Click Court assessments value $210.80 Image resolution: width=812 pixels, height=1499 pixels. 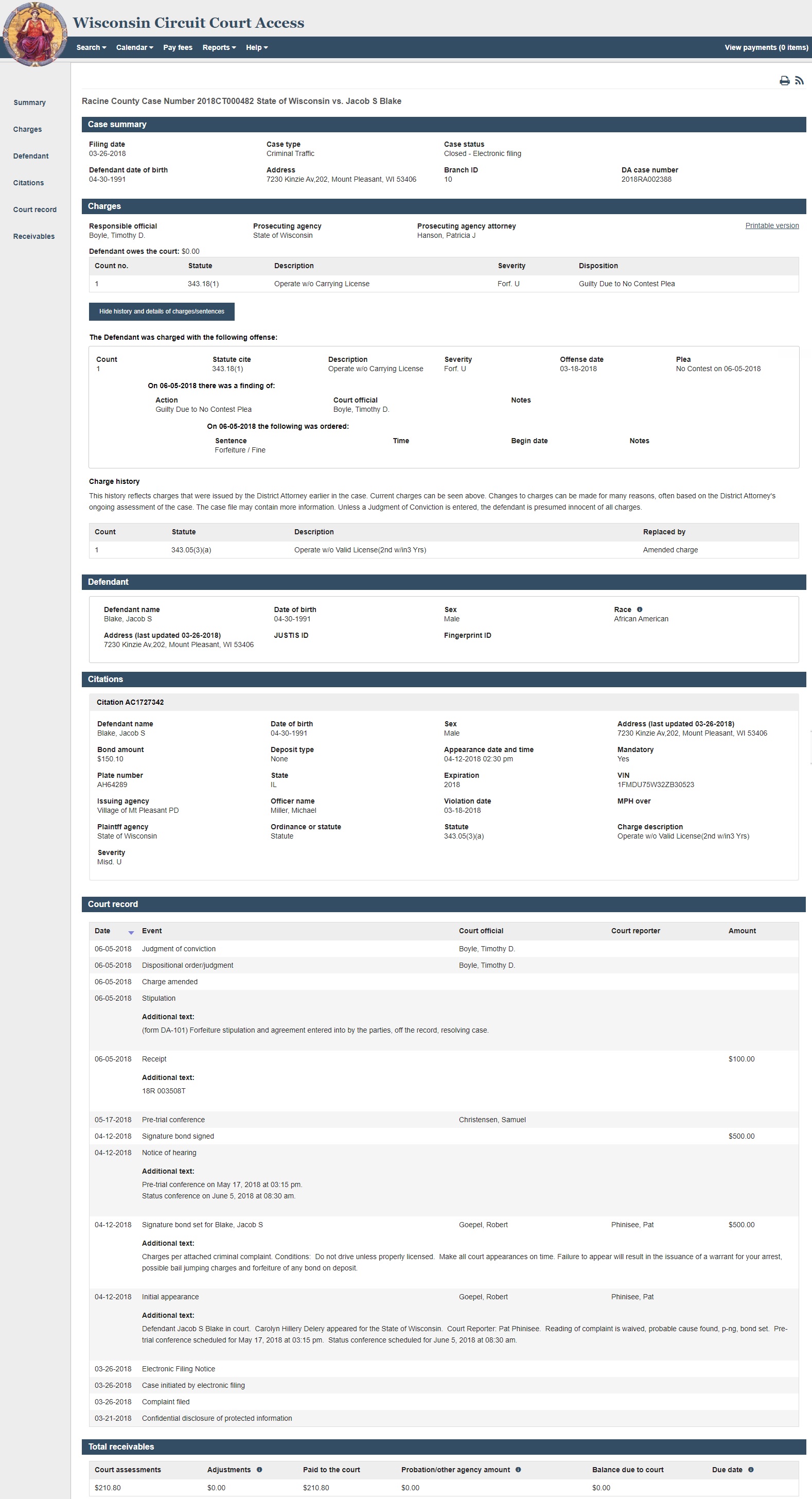(x=108, y=1487)
